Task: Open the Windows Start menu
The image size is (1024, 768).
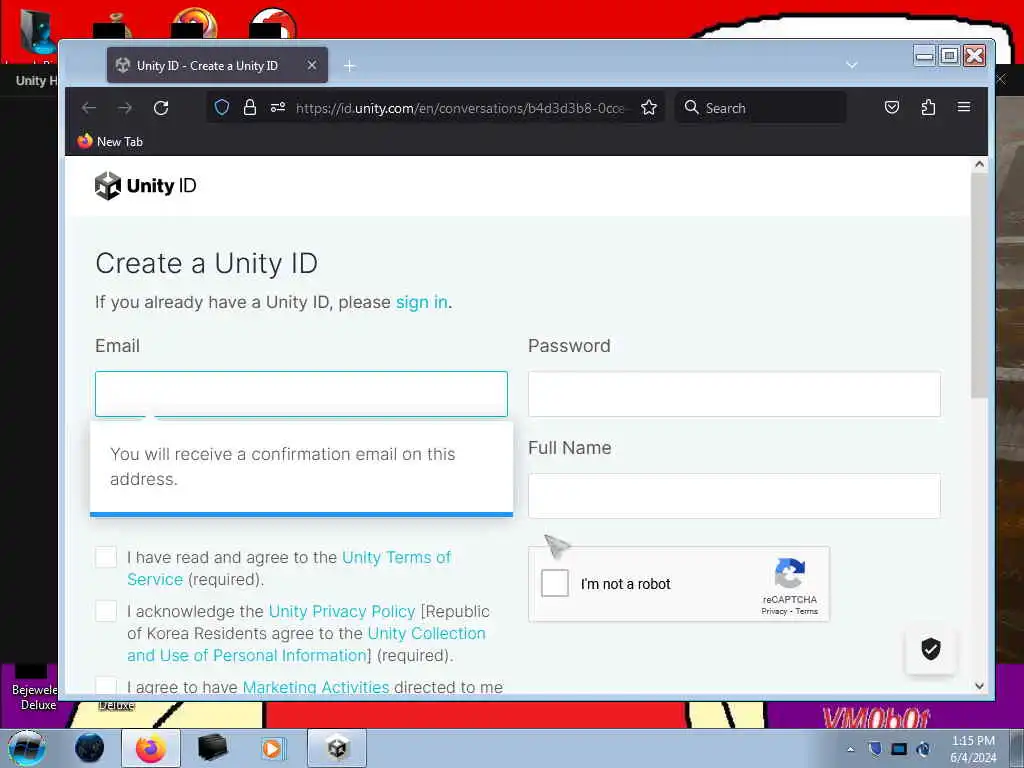Action: point(27,748)
